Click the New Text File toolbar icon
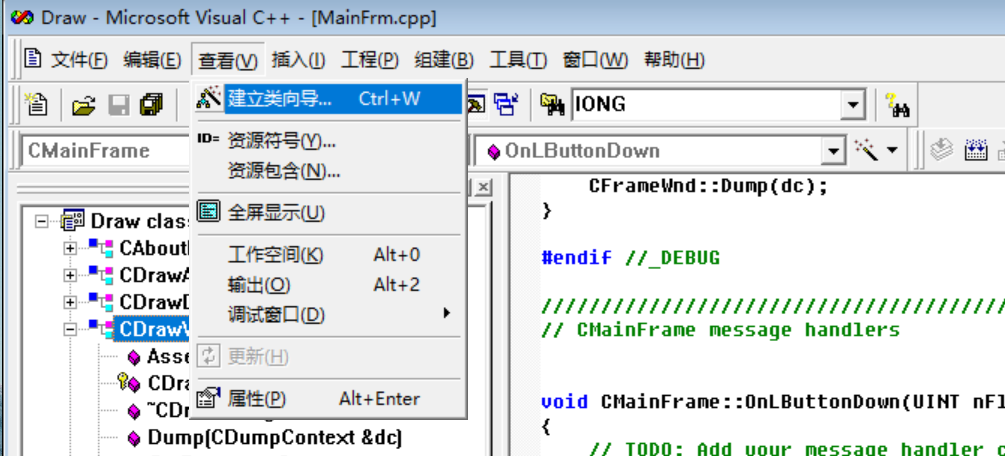Screen dimensions: 1005x456 [x=36, y=105]
